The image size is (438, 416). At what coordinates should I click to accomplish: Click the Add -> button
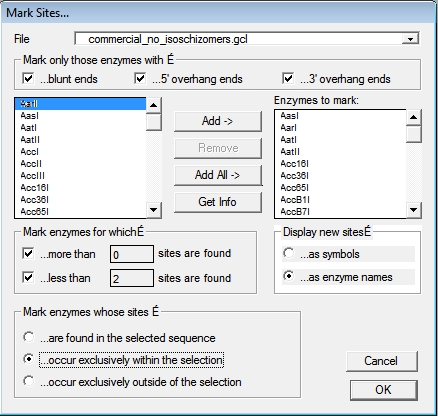(x=218, y=121)
